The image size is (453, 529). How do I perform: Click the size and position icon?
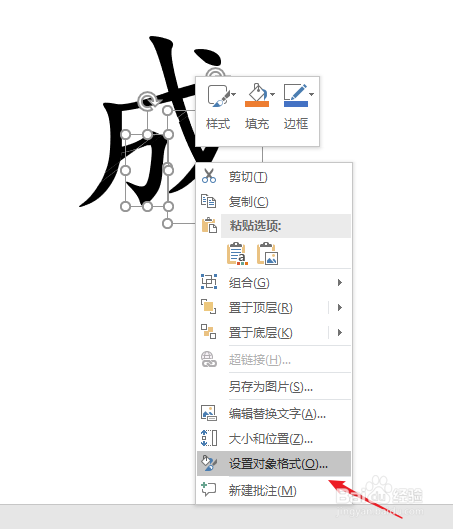209,438
